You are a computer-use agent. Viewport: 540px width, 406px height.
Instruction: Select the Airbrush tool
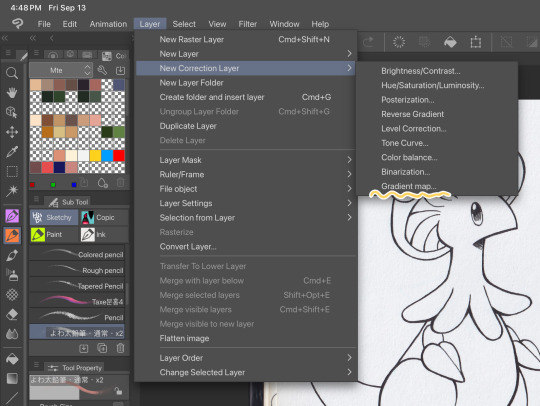pyautogui.click(x=12, y=275)
